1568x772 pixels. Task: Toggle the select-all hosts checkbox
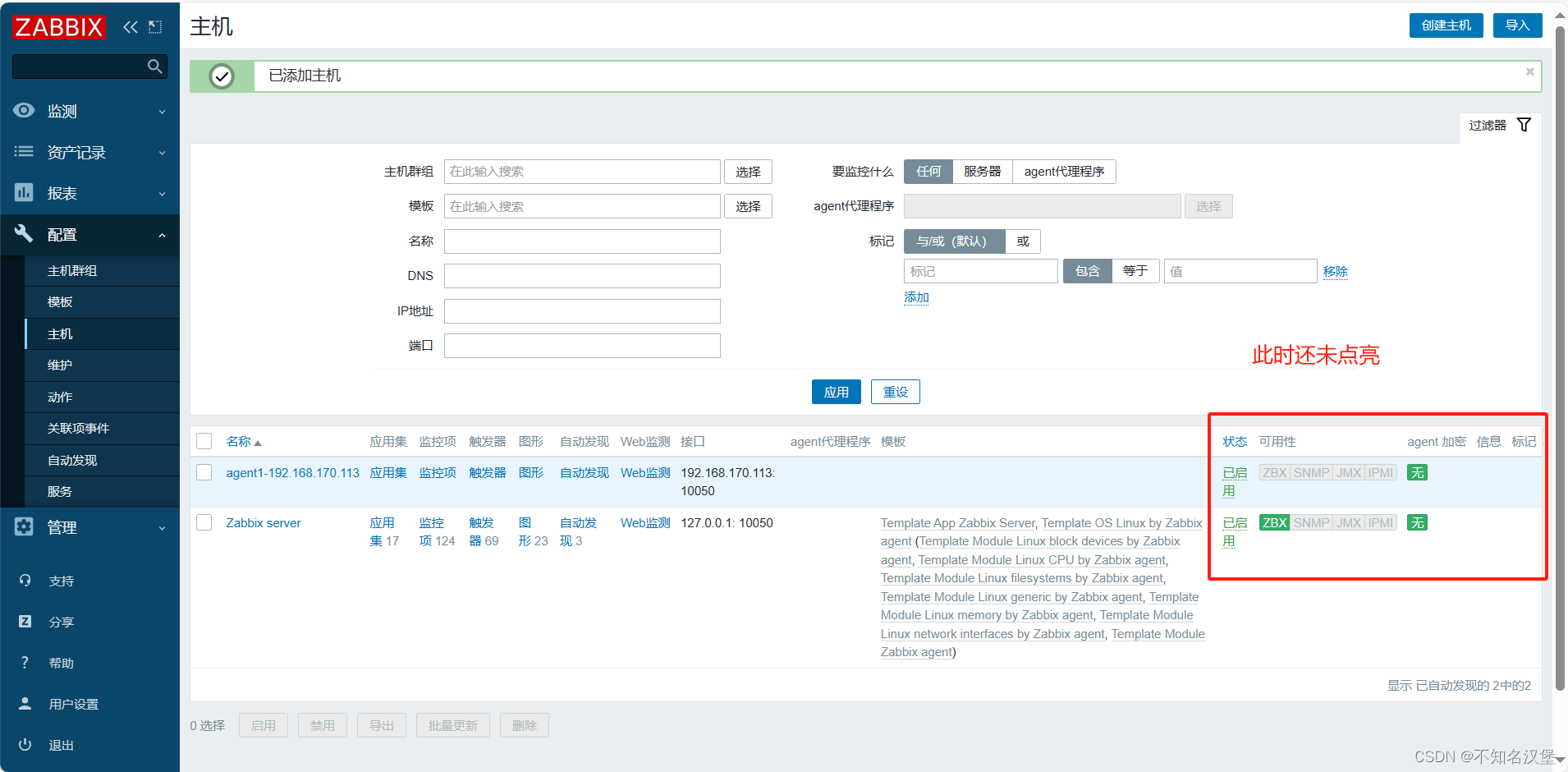tap(204, 441)
